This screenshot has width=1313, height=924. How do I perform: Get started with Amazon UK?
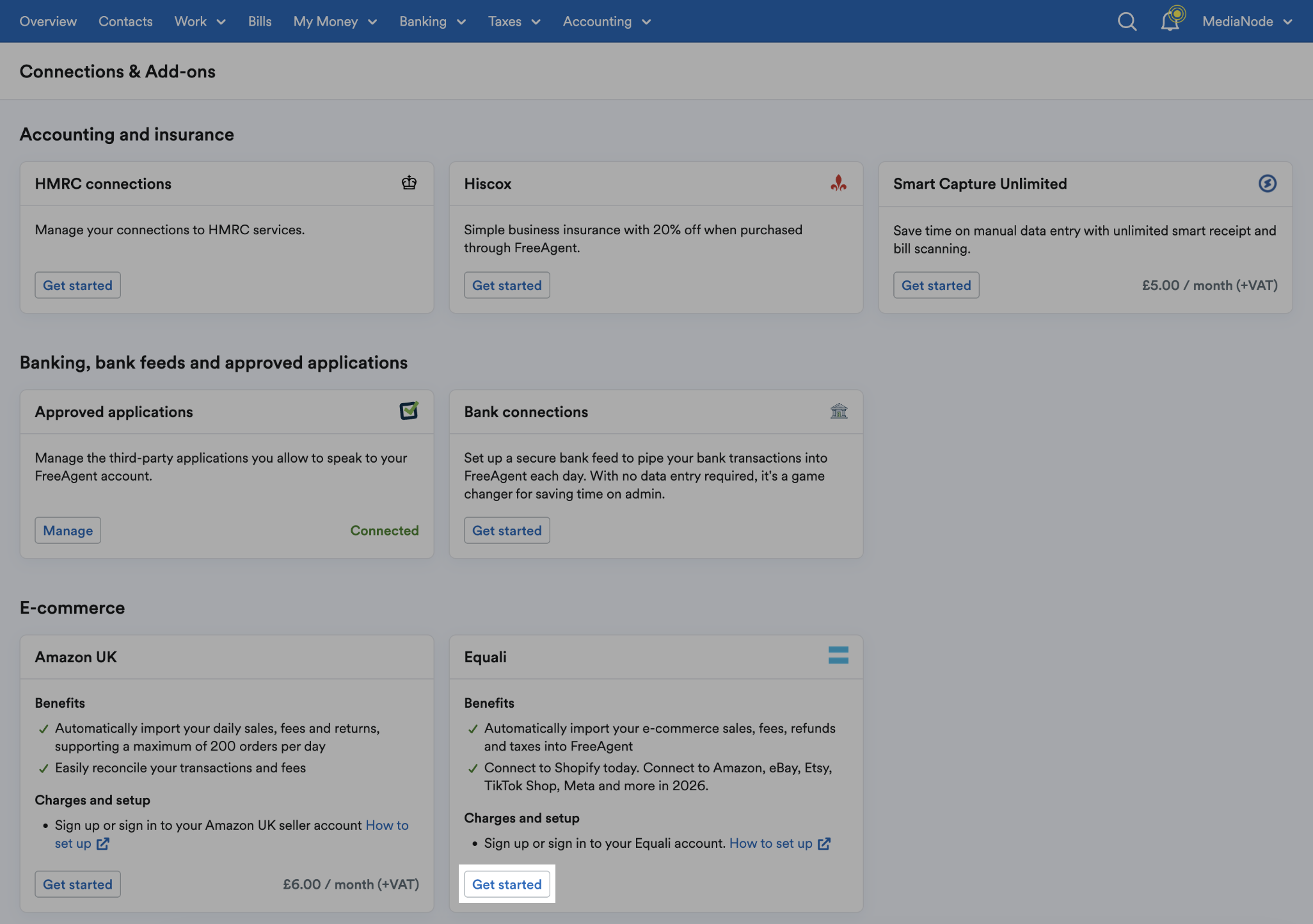[x=77, y=884]
